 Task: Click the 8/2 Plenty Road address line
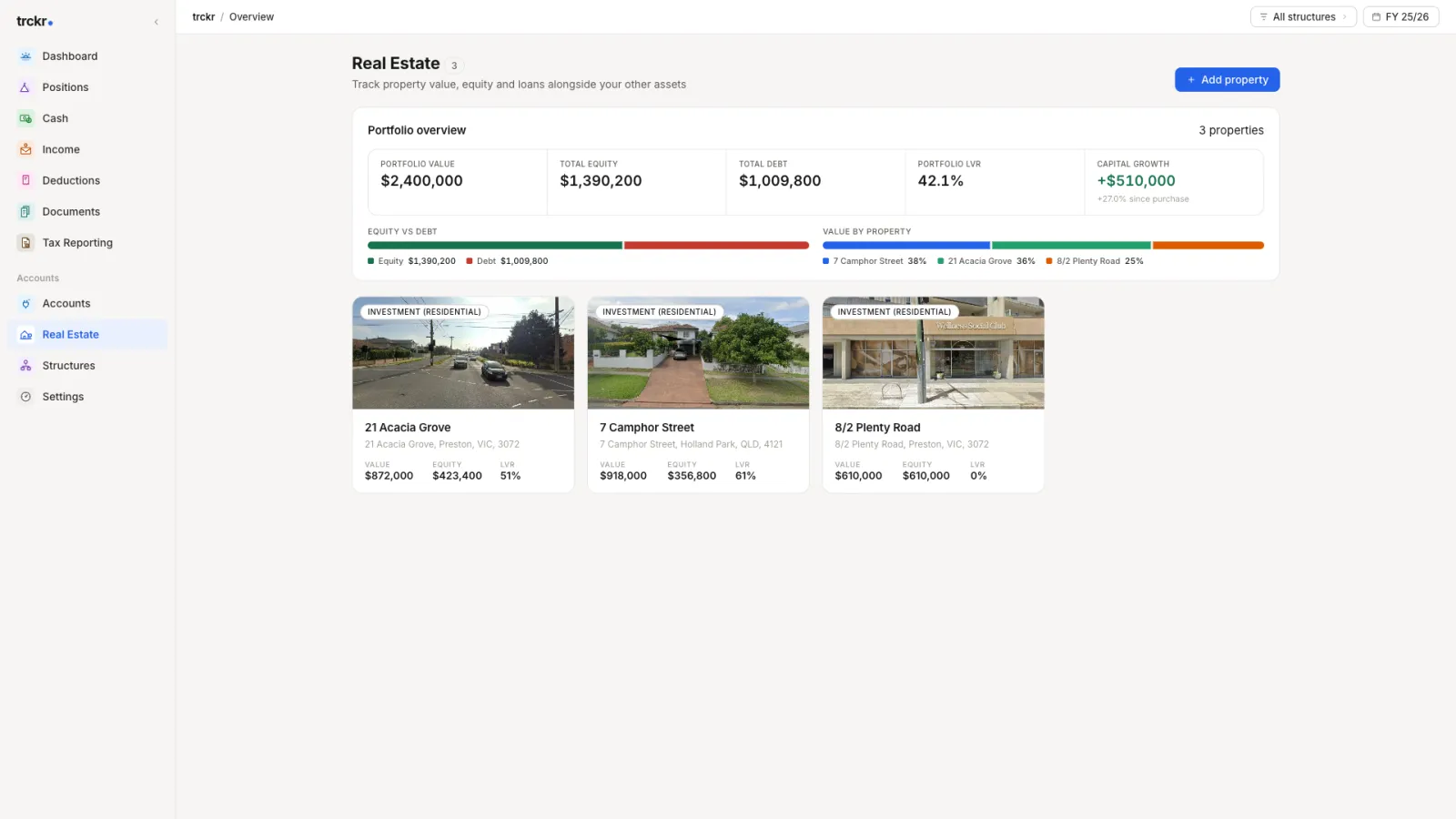912,445
